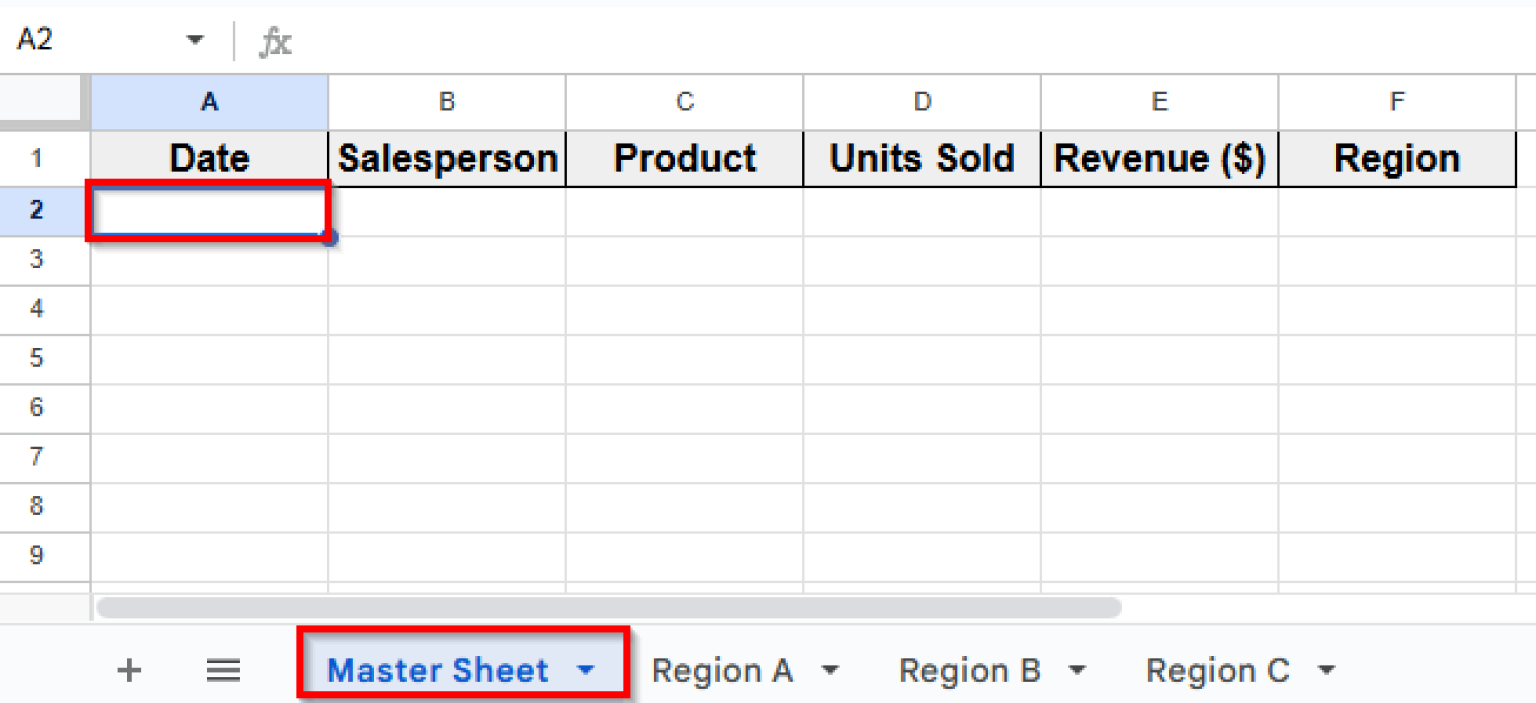
Task: Select the Master Sheet tab
Action: (x=437, y=670)
